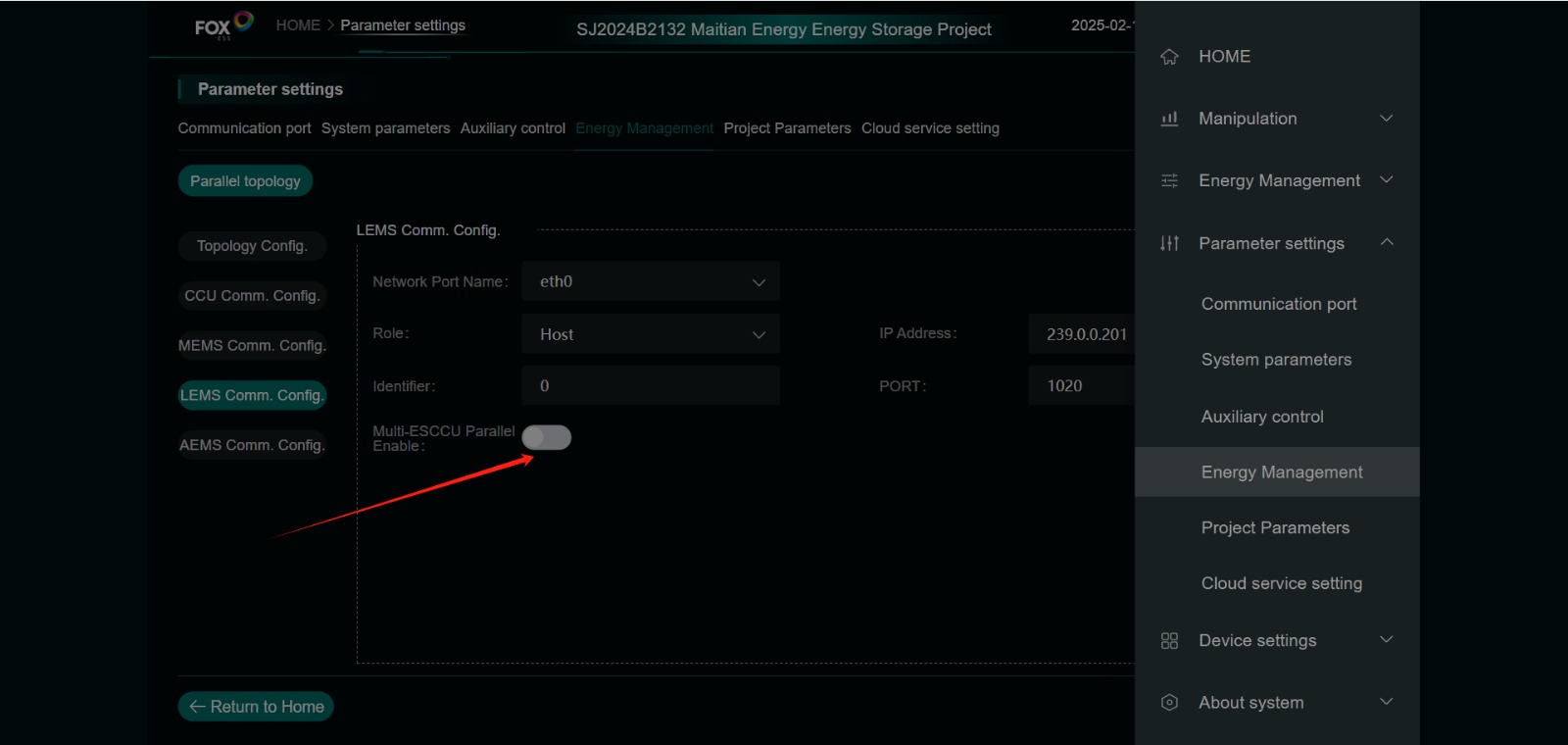
Task: Click Parameter settings breadcrumb link
Action: [x=403, y=25]
